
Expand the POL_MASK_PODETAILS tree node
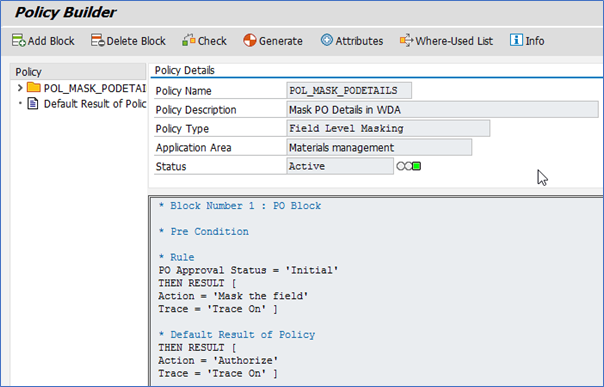tap(20, 88)
